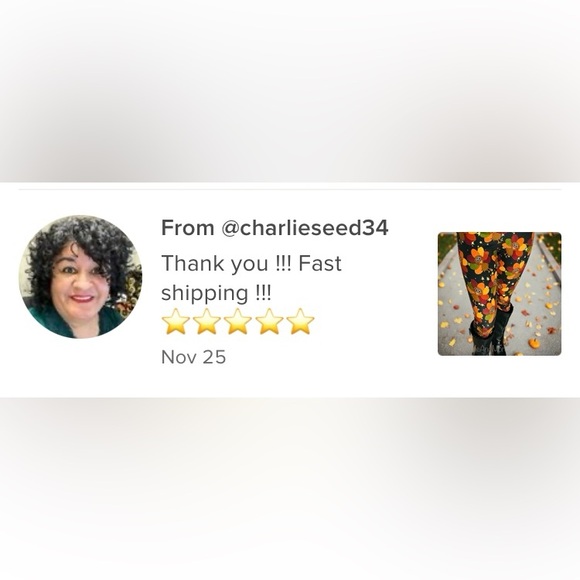The height and width of the screenshot is (580, 580).
Task: Select the fifth gold star rating
Action: 300,321
